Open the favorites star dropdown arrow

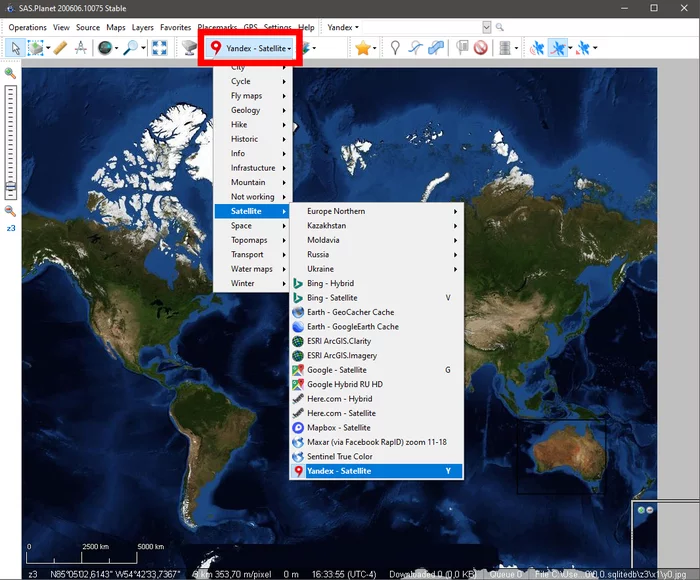point(375,48)
